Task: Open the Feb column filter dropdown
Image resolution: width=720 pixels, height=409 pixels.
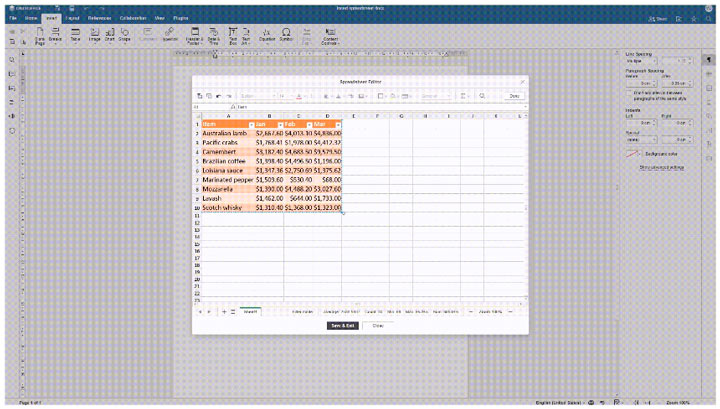Action: pos(309,125)
